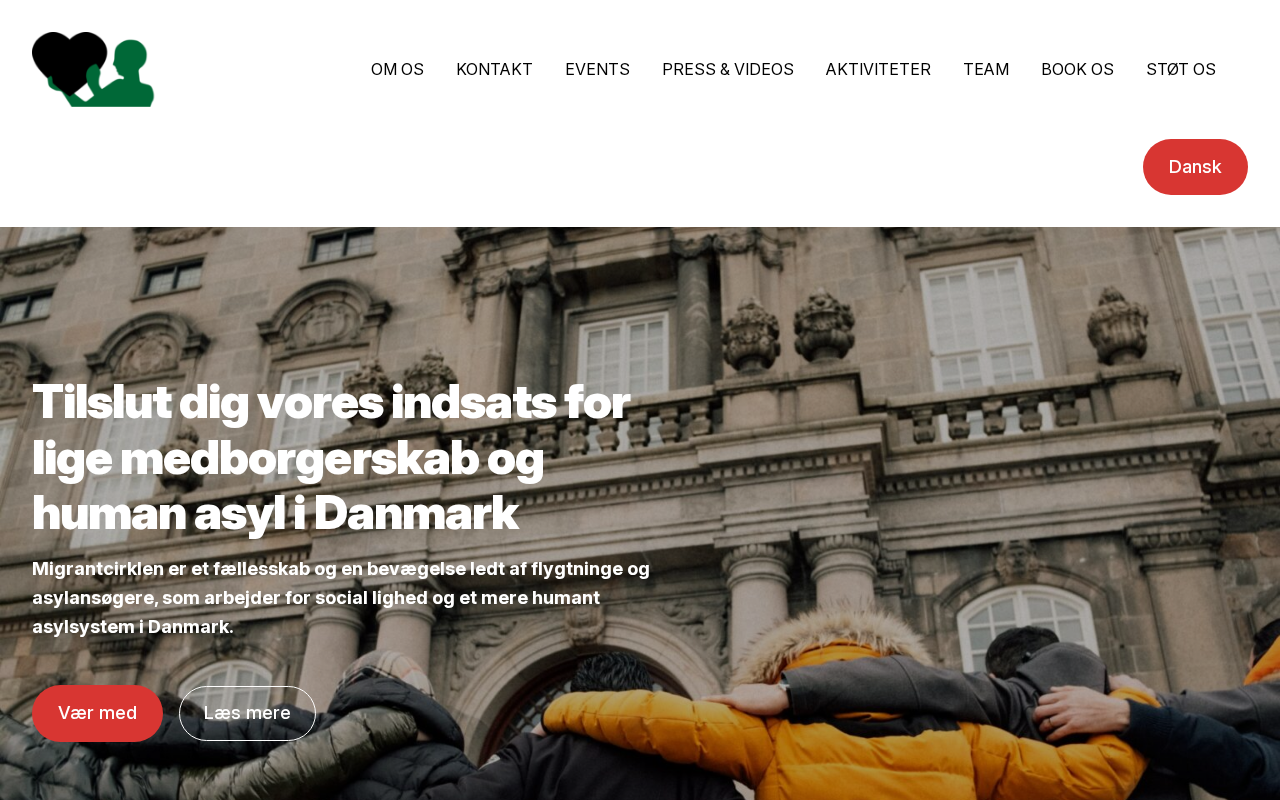
Task: Click the Migrantcirklen description paragraph
Action: tap(341, 597)
